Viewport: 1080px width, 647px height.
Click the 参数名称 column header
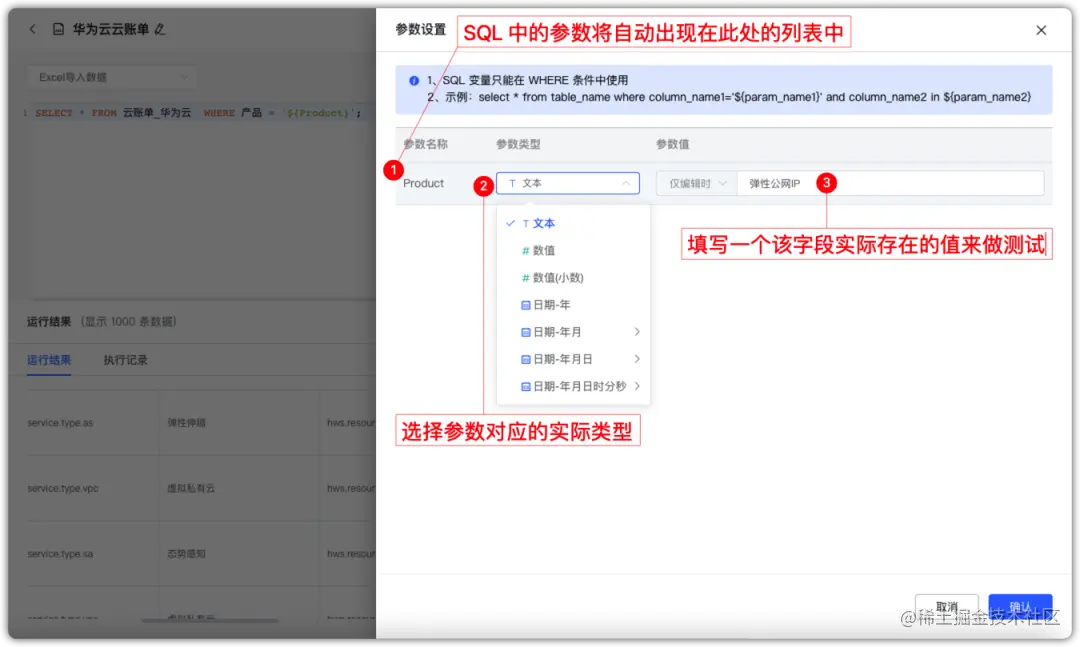[425, 144]
